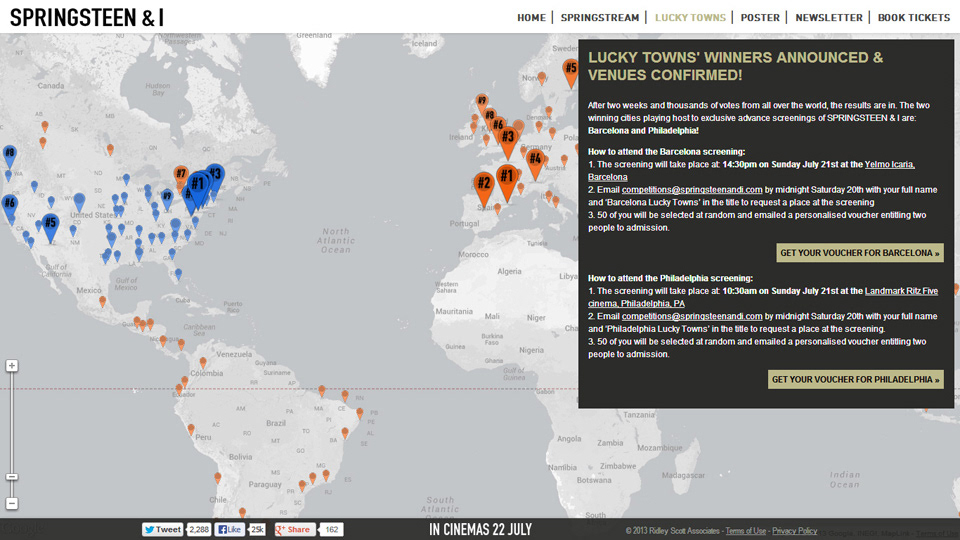Select the orange #4 pin in central Europe
This screenshot has width=960, height=540.
[535, 163]
